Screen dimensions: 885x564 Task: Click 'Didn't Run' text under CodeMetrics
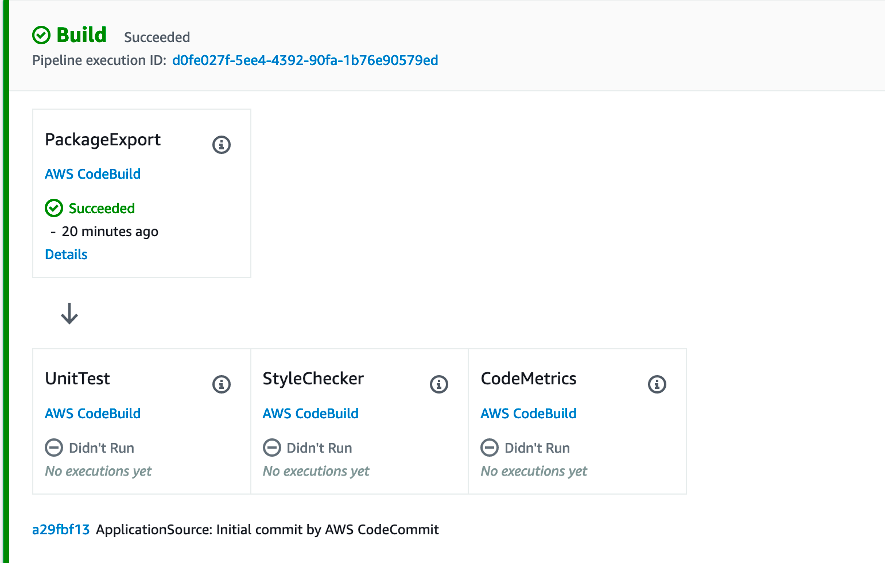537,448
